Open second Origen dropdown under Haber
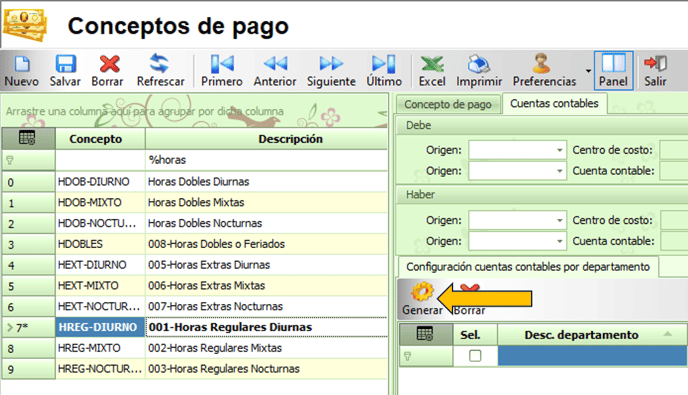 point(560,241)
